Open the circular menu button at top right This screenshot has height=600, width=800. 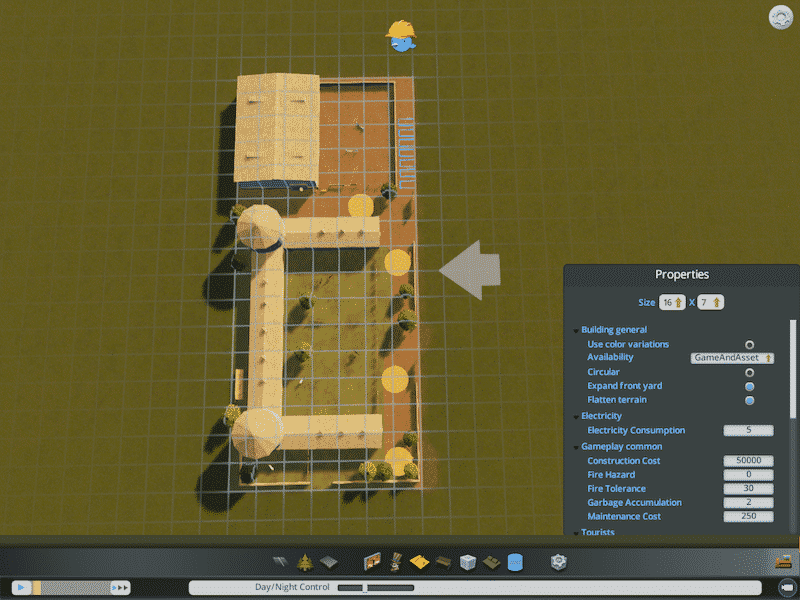tap(781, 18)
